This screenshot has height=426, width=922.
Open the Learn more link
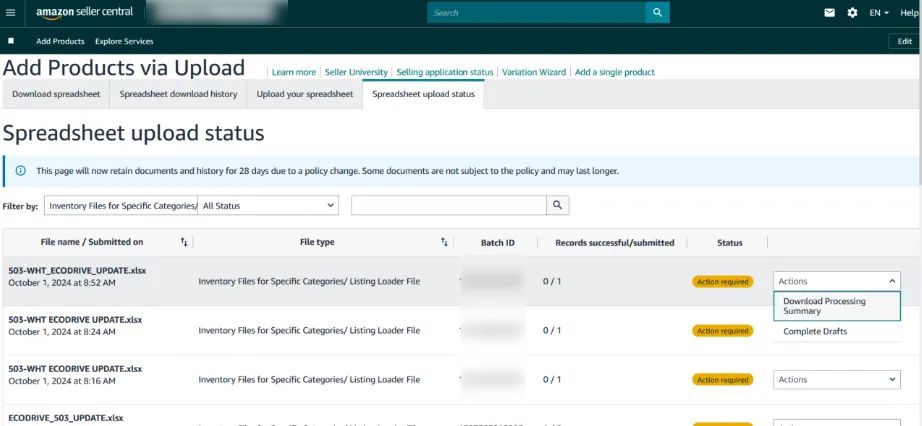click(293, 72)
